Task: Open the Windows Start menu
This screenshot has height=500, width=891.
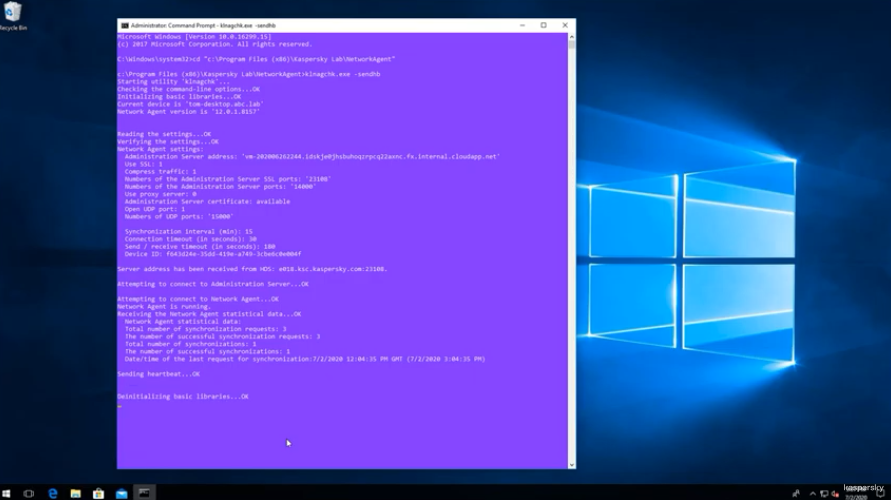Action: pyautogui.click(x=6, y=493)
